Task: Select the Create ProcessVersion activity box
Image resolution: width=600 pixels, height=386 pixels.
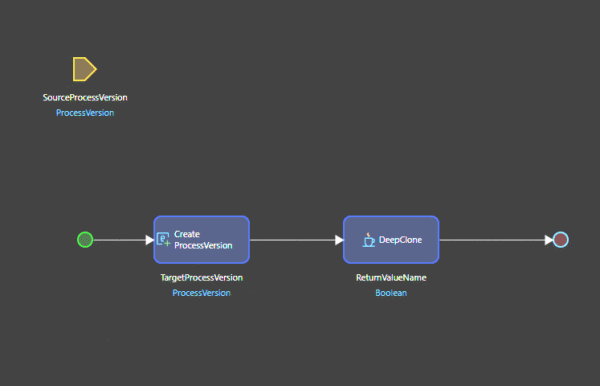Action: (202, 240)
